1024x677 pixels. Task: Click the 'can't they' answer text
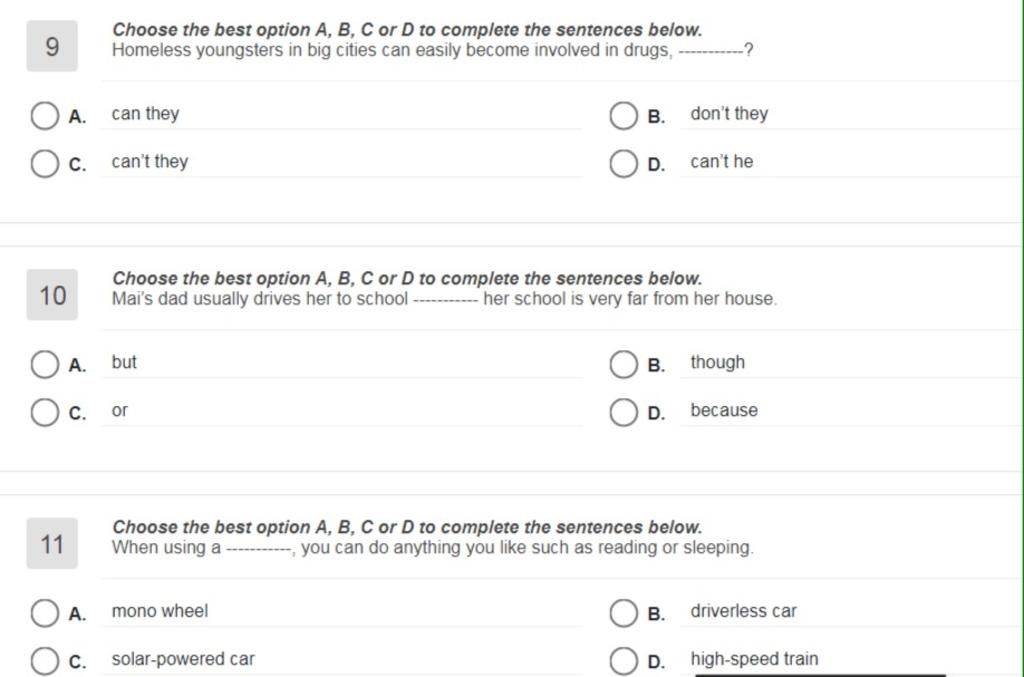click(150, 161)
